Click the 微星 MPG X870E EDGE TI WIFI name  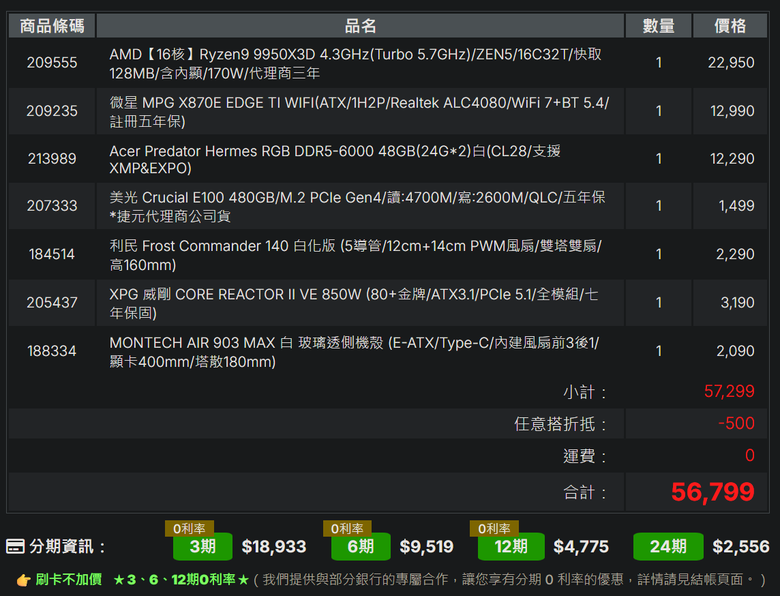(x=359, y=112)
